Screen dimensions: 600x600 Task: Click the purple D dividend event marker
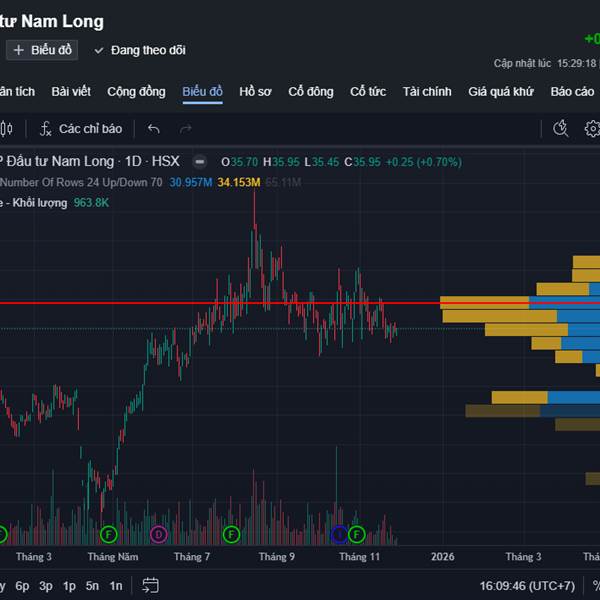point(159,535)
